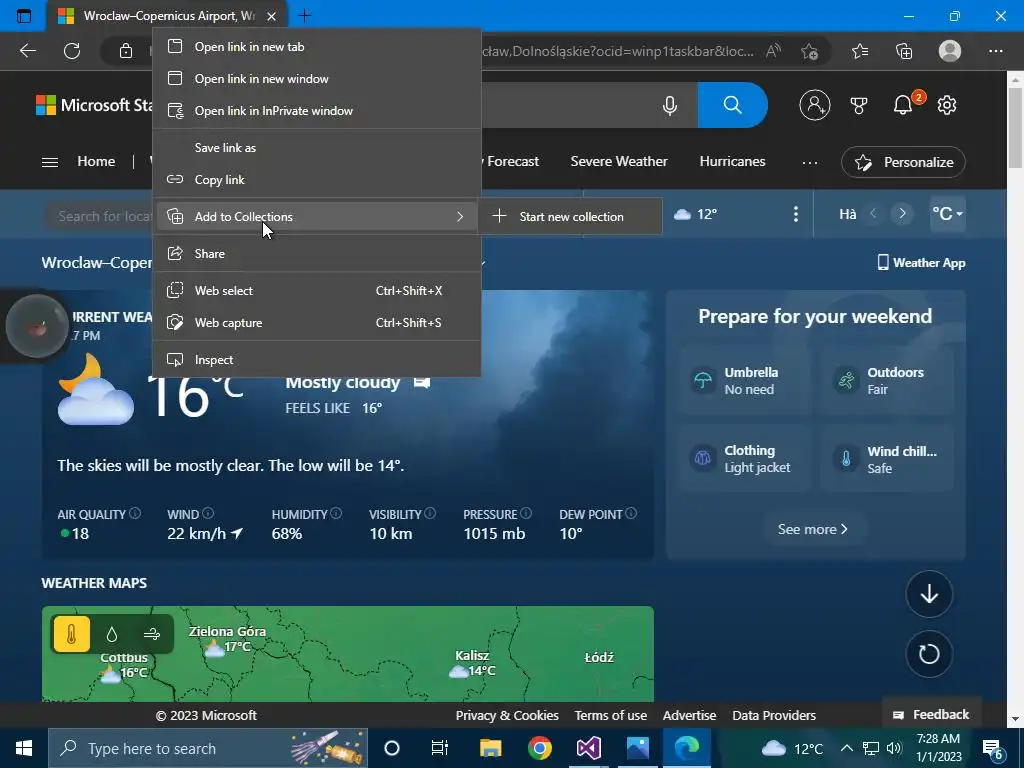Show previous saved location arrow
Image resolution: width=1024 pixels, height=768 pixels.
tap(873, 214)
